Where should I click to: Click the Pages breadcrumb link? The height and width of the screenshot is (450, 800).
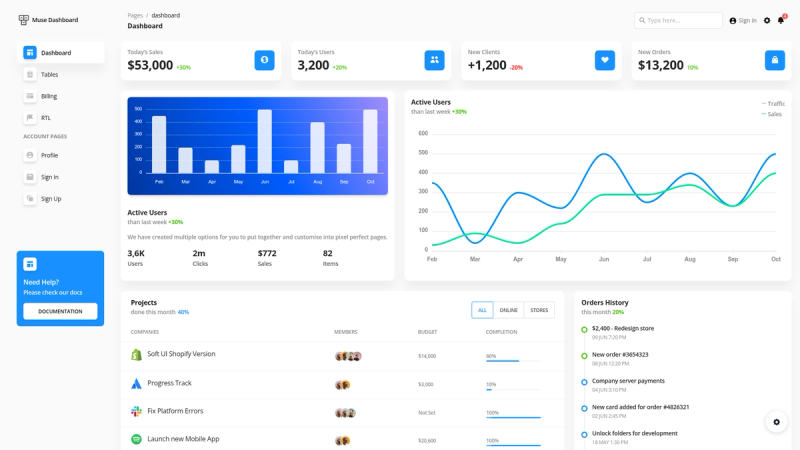point(135,15)
